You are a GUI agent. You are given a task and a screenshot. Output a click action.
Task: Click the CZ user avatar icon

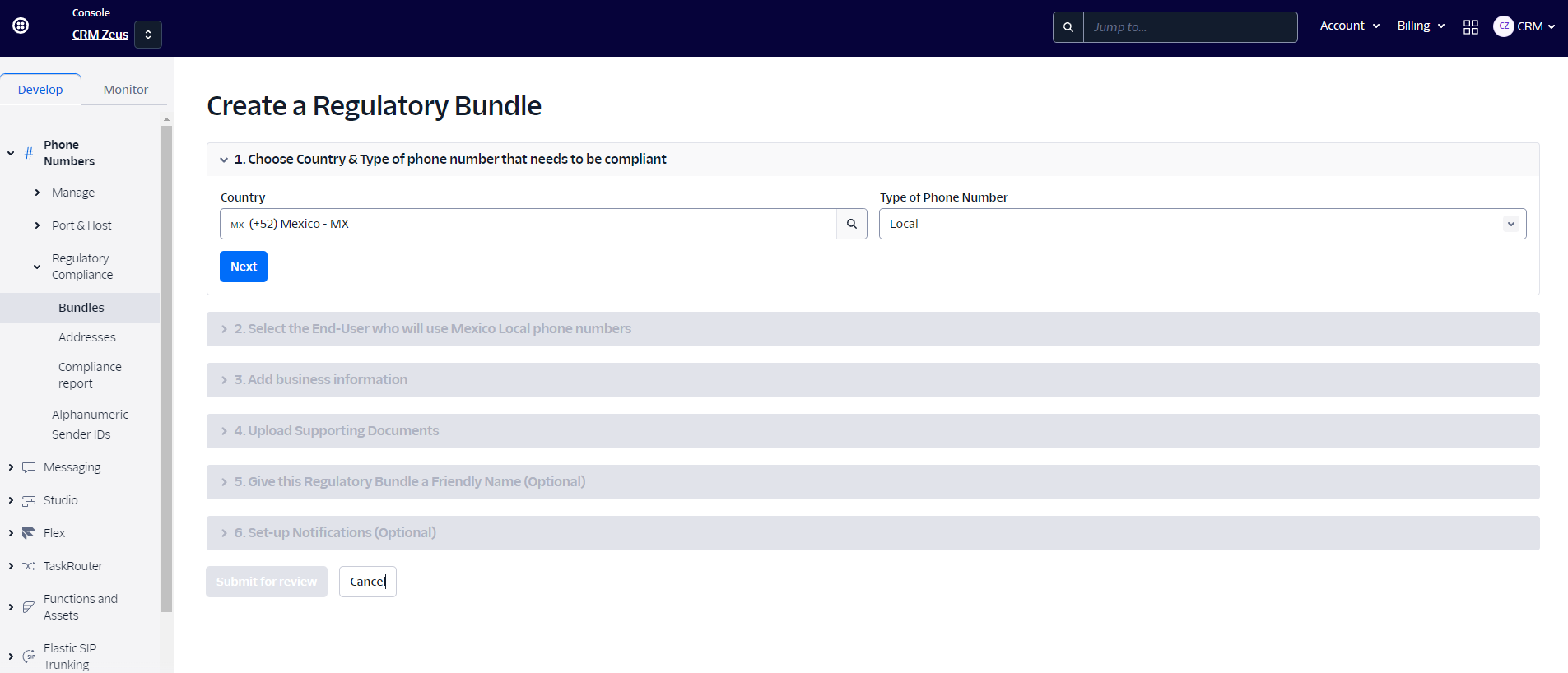(x=1503, y=26)
